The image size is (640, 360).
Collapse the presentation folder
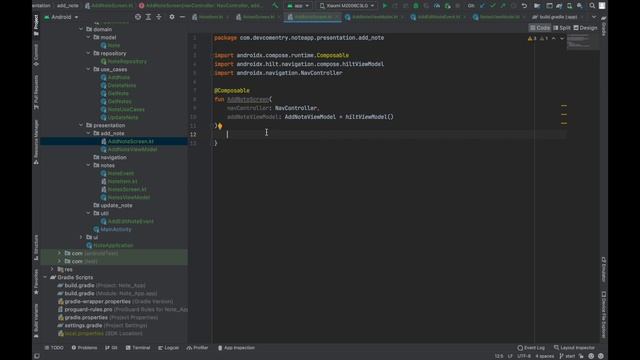coord(81,125)
